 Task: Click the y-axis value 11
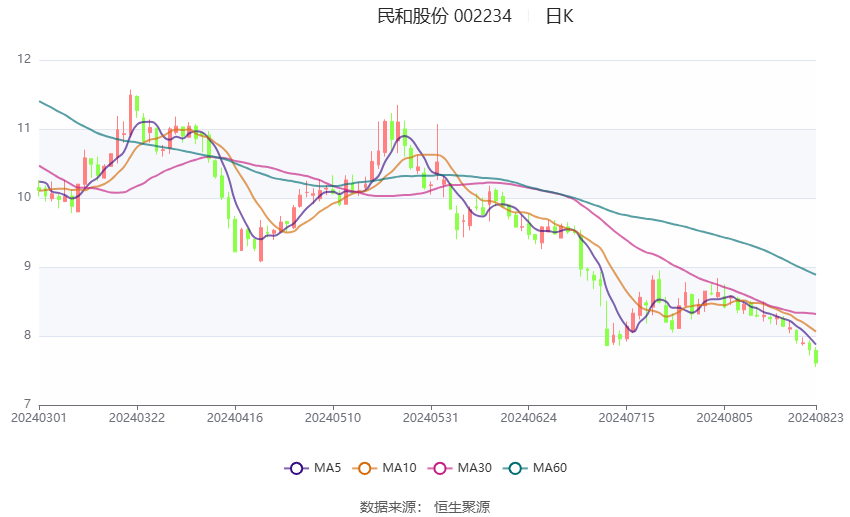coord(24,128)
